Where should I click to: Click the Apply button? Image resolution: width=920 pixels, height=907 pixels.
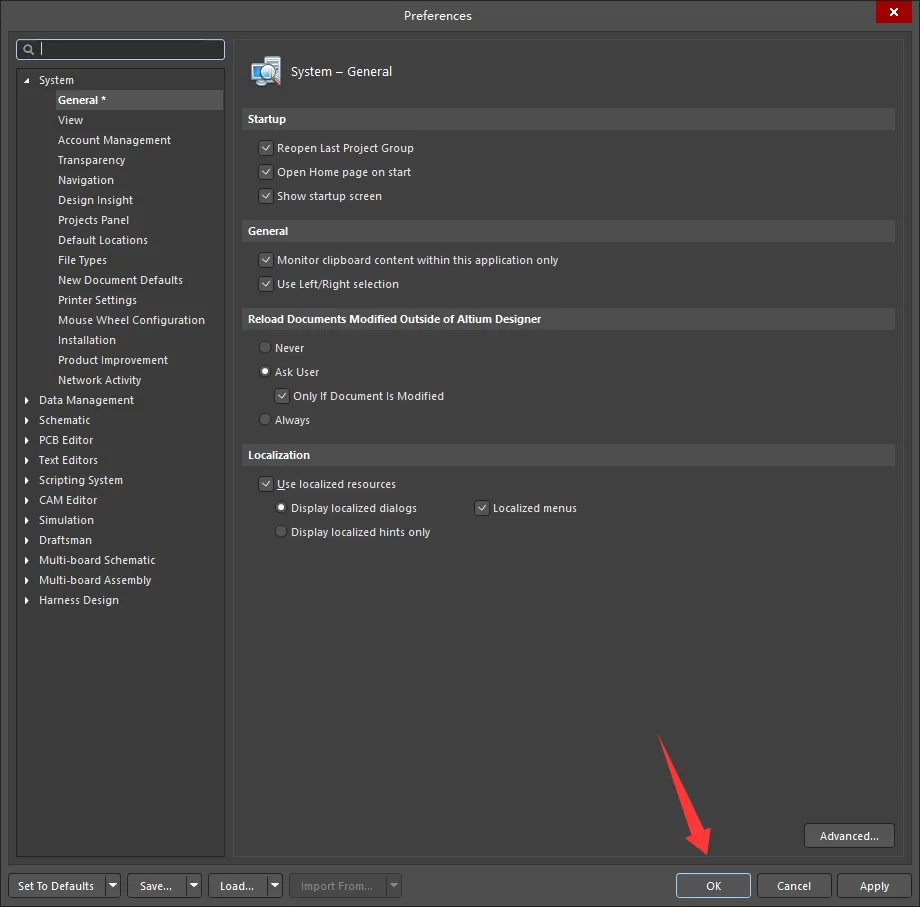[874, 885]
